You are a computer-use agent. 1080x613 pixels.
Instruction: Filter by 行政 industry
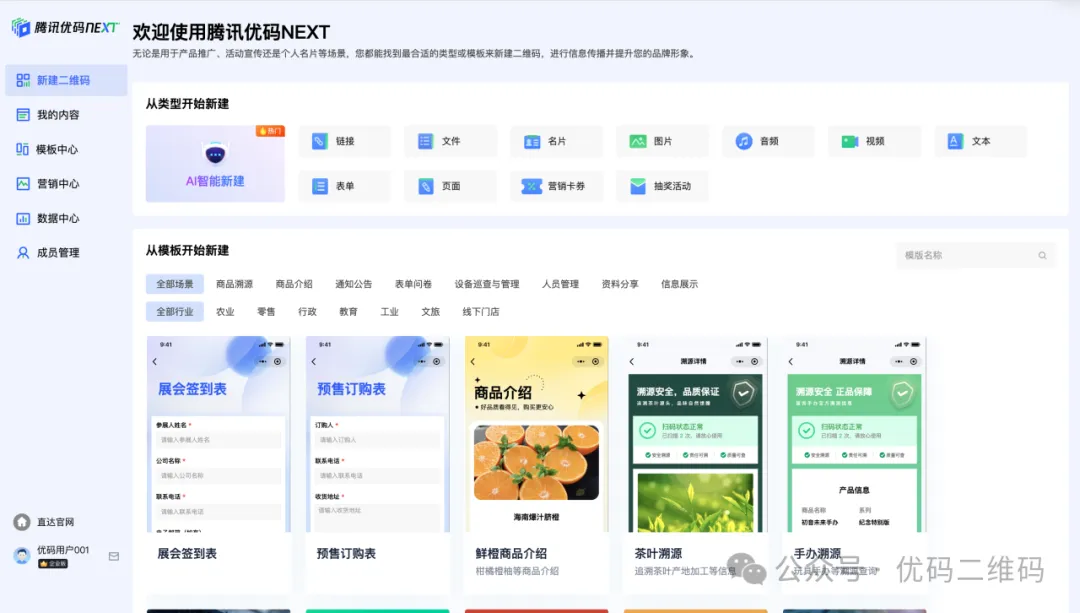click(307, 311)
